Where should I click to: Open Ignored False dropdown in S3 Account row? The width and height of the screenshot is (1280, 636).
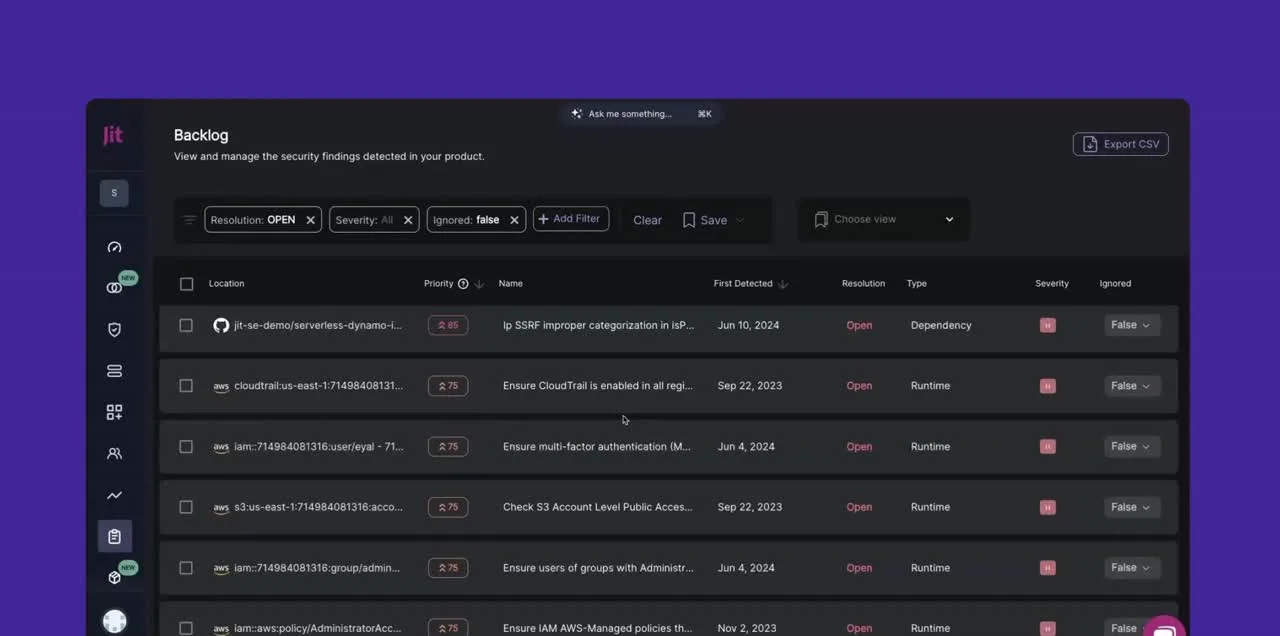pos(1132,507)
